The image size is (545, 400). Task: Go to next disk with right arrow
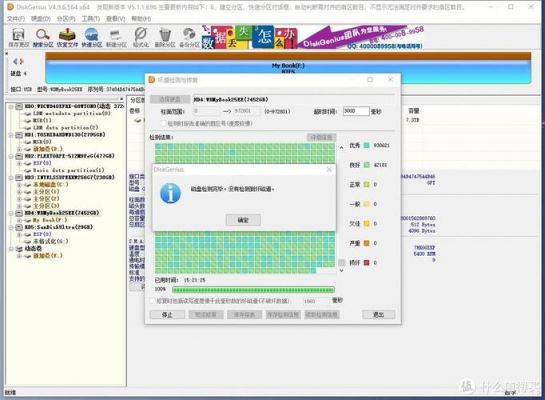pos(21,62)
